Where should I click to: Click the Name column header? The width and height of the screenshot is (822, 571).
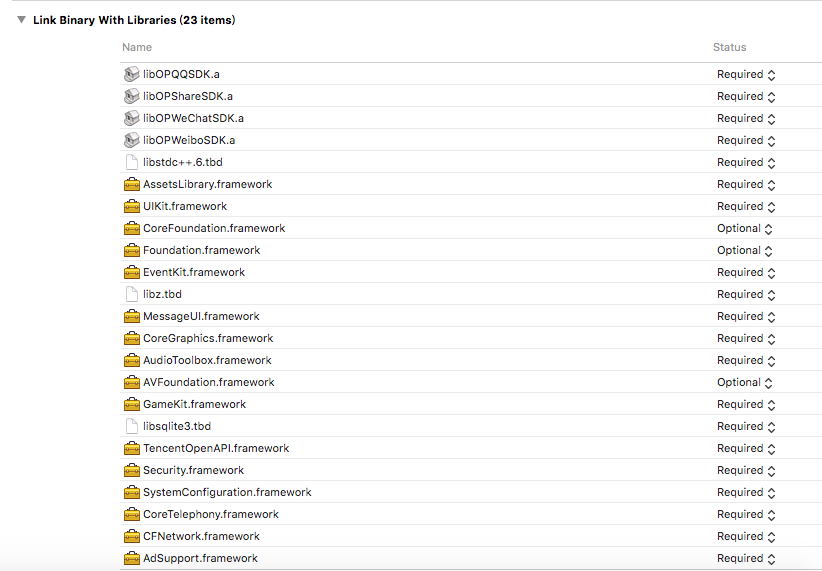pos(137,47)
